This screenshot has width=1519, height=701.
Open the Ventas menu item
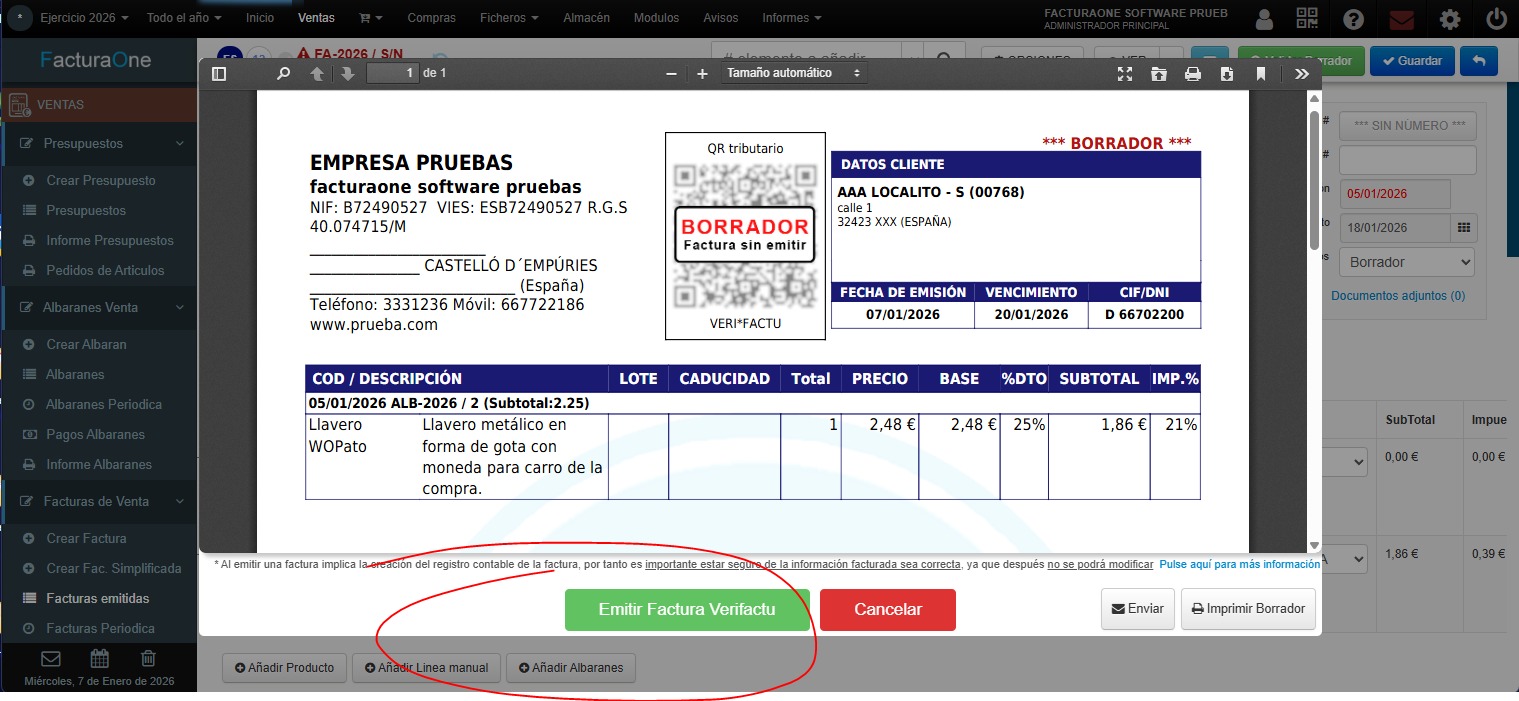(316, 18)
